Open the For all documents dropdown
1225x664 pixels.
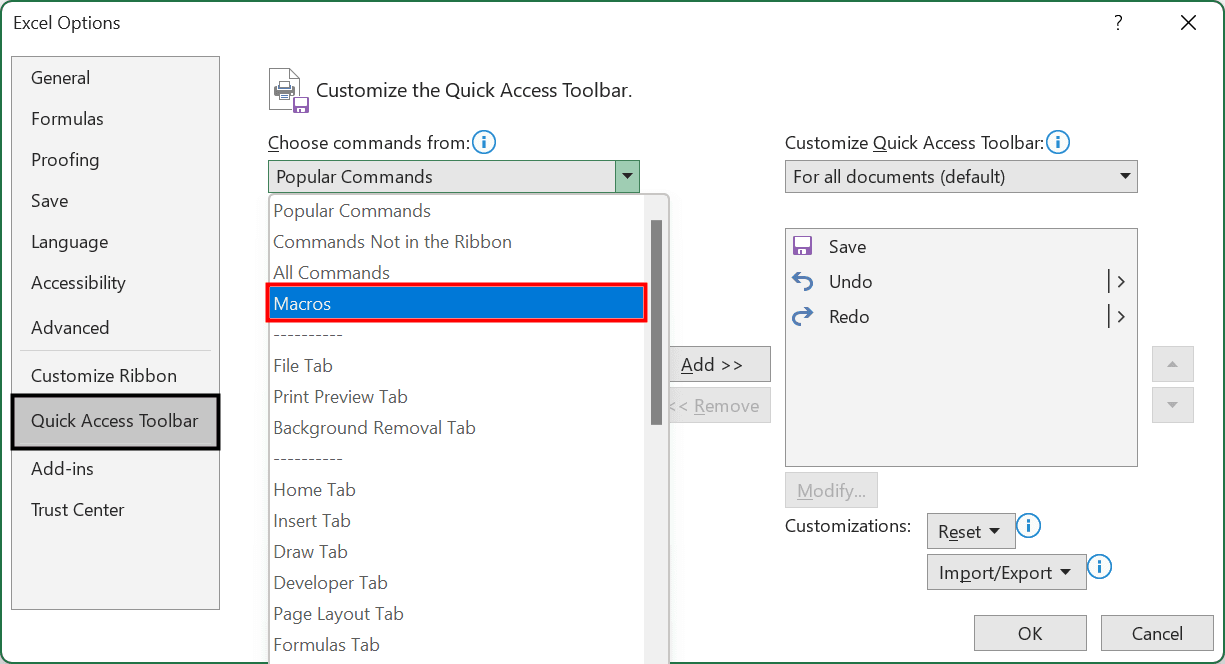pyautogui.click(x=961, y=176)
